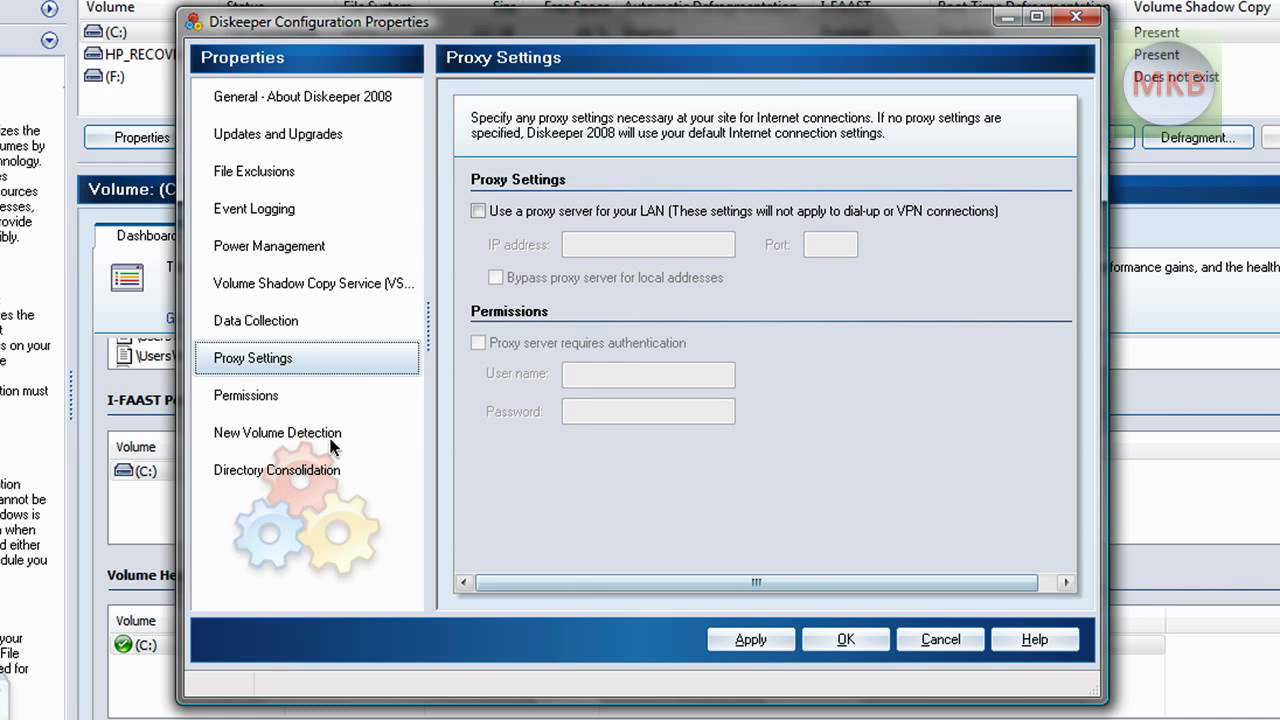Focus the Port field
Screen dimensions: 1280x720
pos(830,244)
